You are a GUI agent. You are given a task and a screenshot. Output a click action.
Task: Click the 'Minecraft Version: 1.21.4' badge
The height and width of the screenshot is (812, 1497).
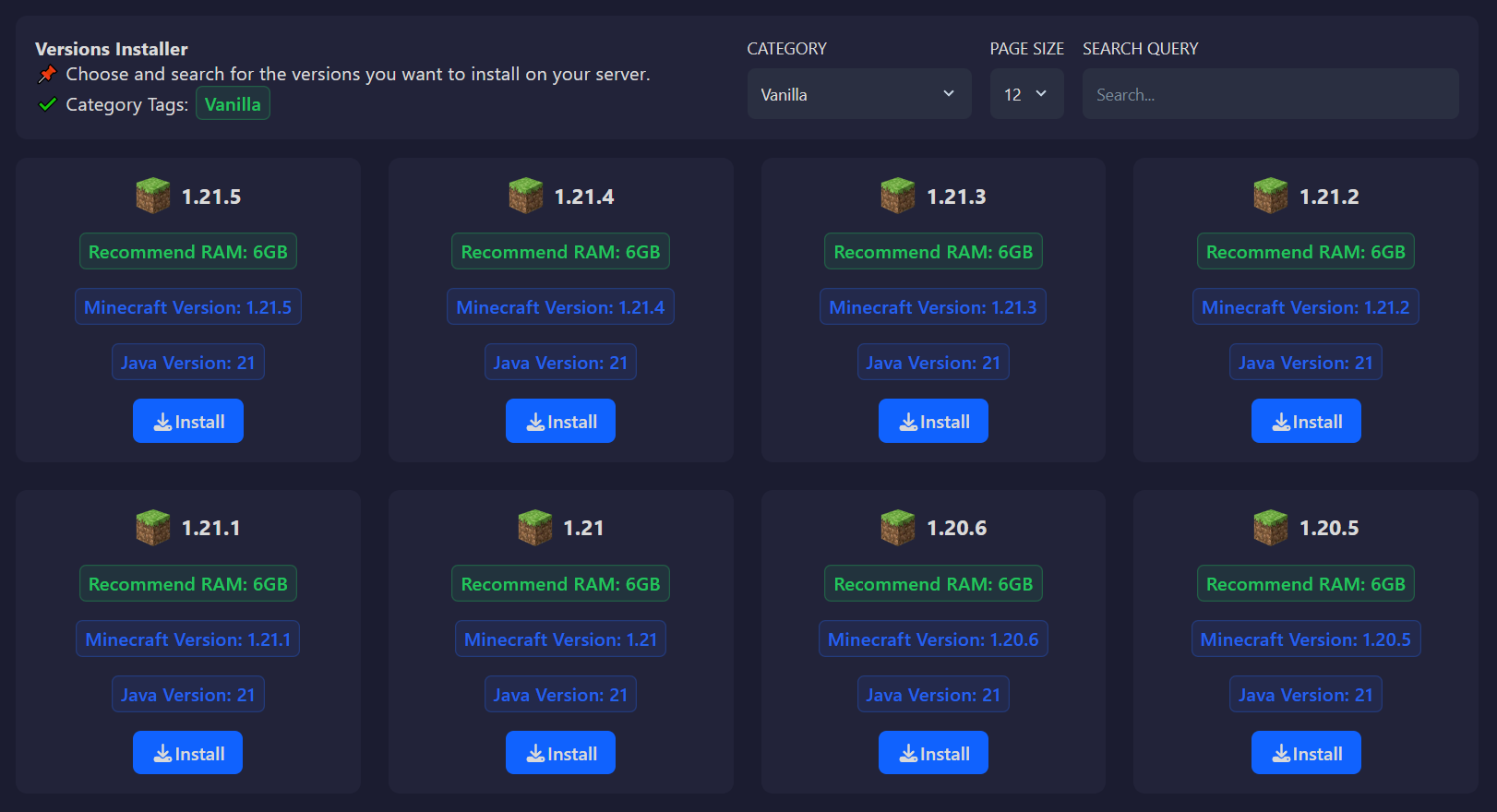pos(560,306)
